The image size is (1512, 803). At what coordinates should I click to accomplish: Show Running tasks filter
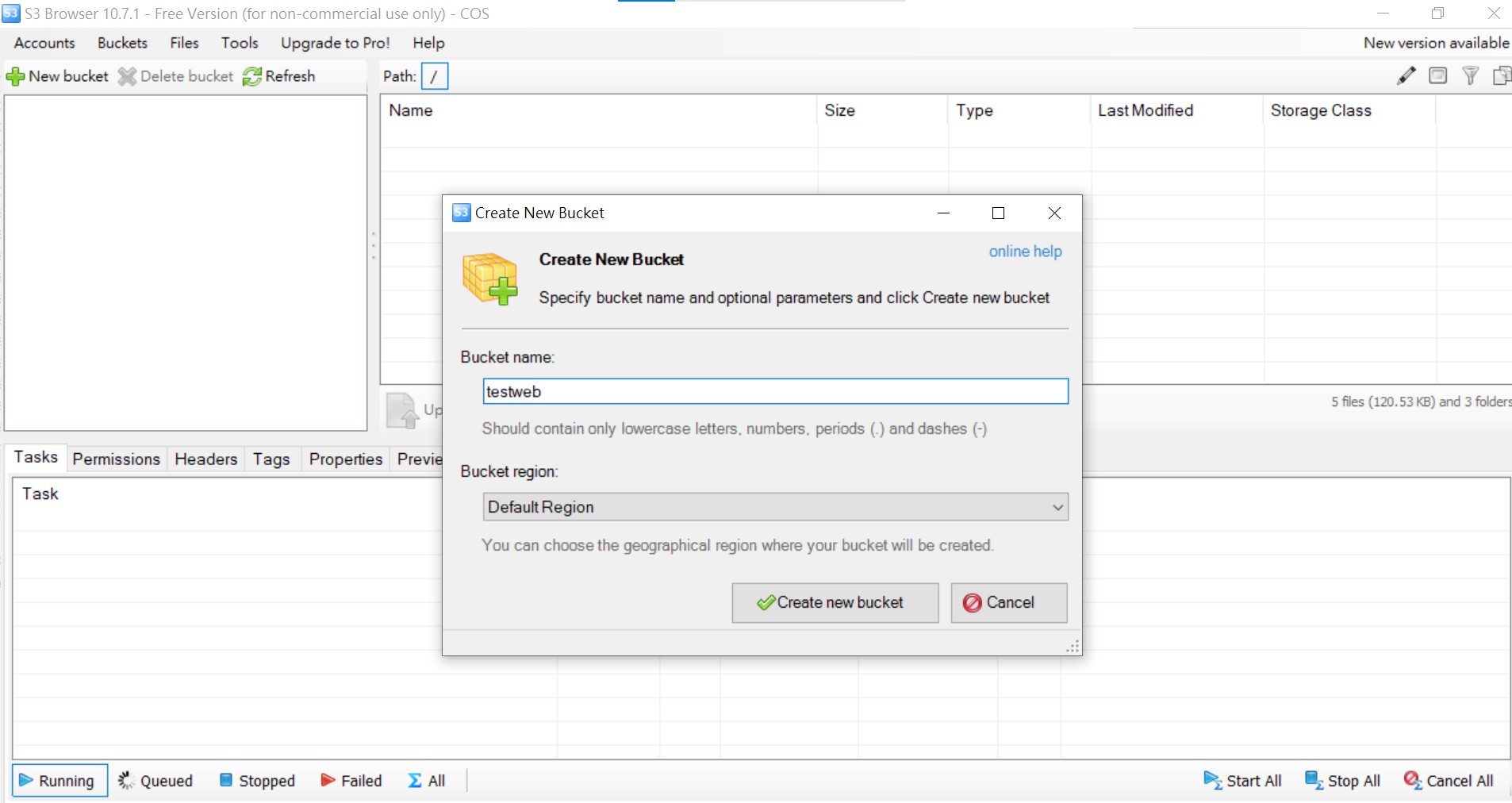pos(59,781)
